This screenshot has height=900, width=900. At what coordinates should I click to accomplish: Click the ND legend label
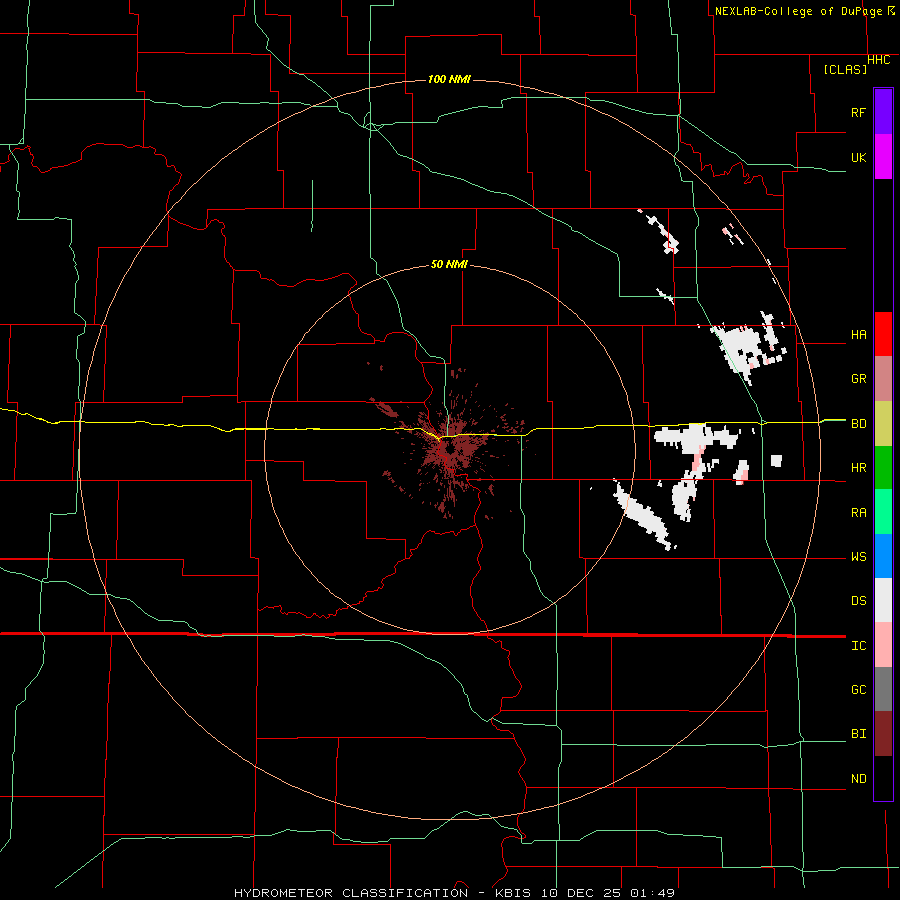coord(858,779)
